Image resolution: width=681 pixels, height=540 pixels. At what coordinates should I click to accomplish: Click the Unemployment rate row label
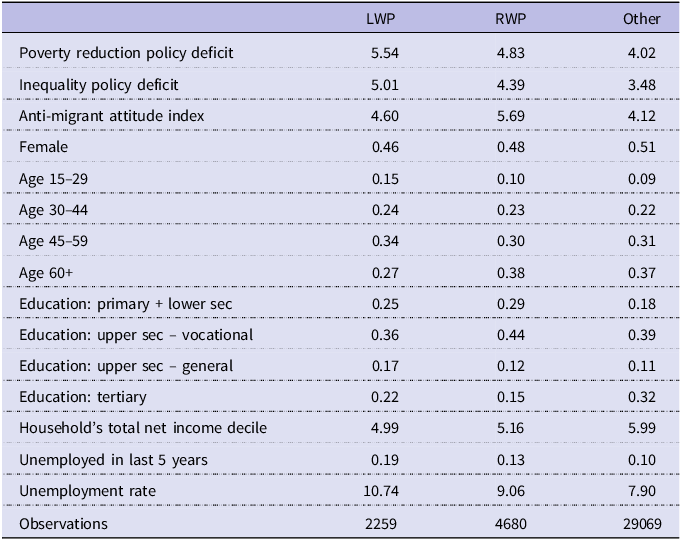87,491
